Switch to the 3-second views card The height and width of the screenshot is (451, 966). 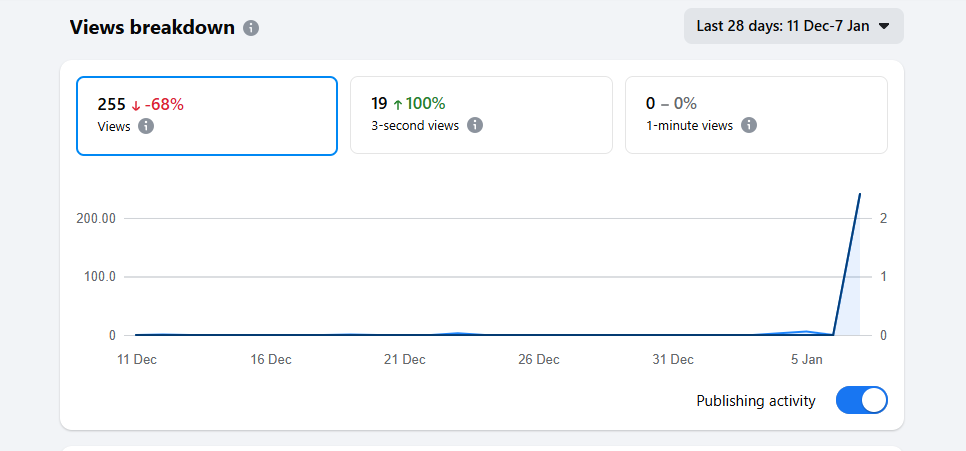[481, 116]
